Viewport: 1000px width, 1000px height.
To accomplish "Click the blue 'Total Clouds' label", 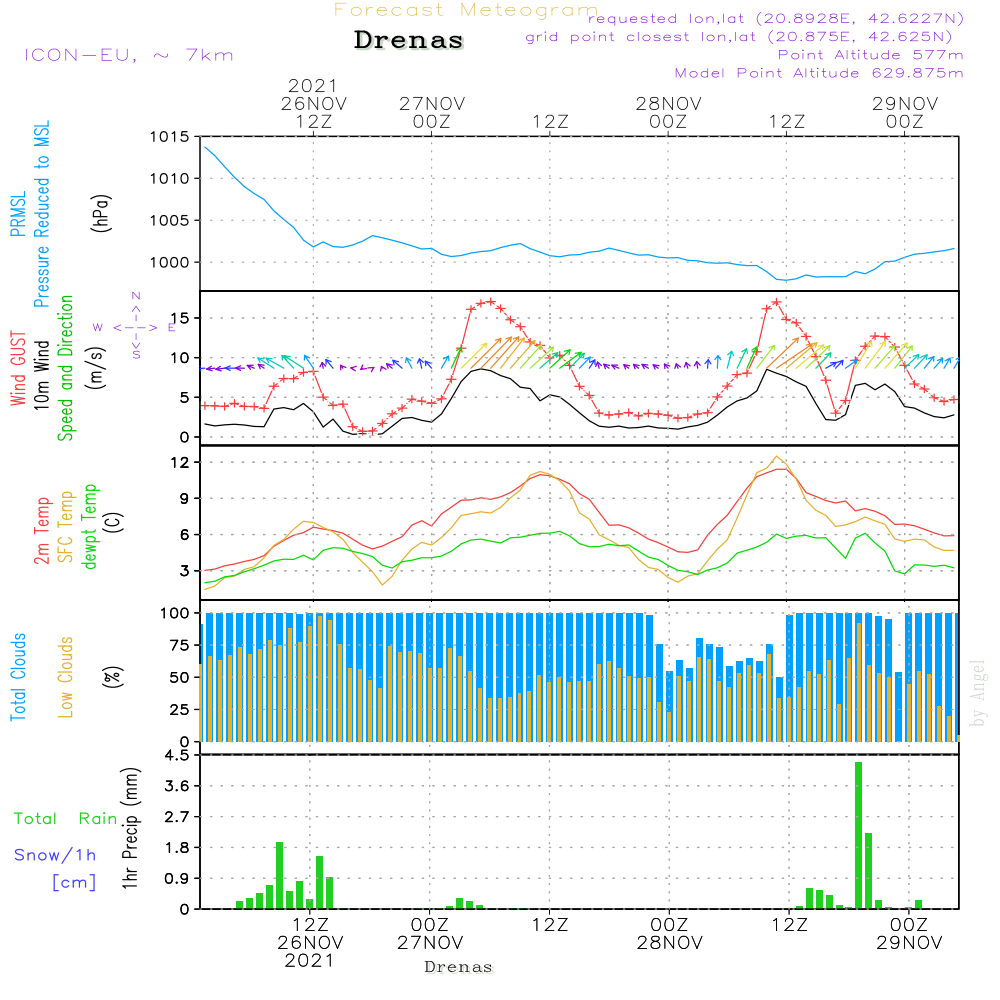I will point(18,677).
